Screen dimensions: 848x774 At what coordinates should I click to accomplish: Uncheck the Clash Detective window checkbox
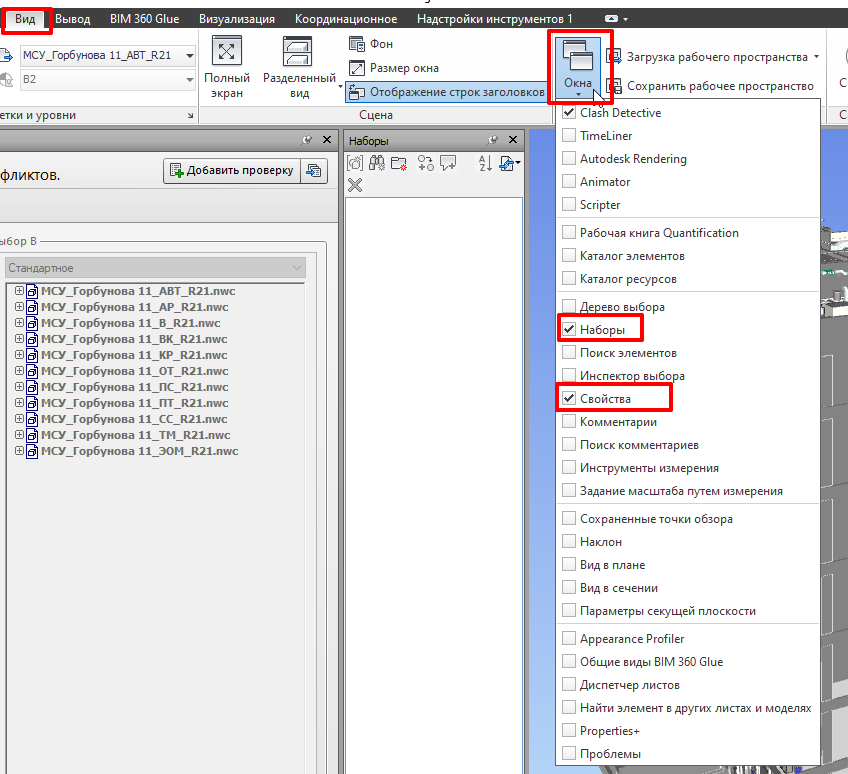click(x=569, y=113)
